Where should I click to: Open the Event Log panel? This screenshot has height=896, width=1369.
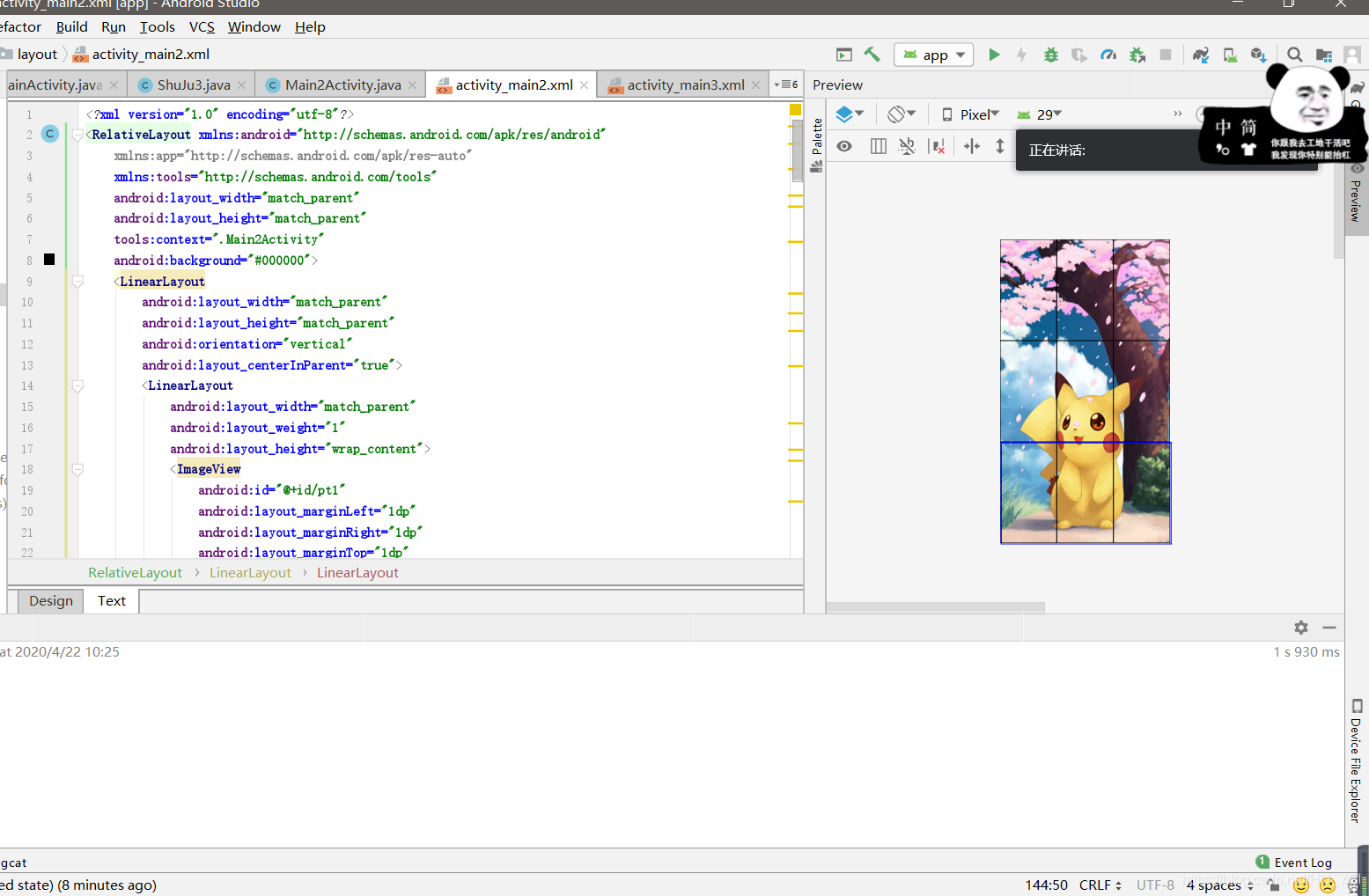point(1294,863)
